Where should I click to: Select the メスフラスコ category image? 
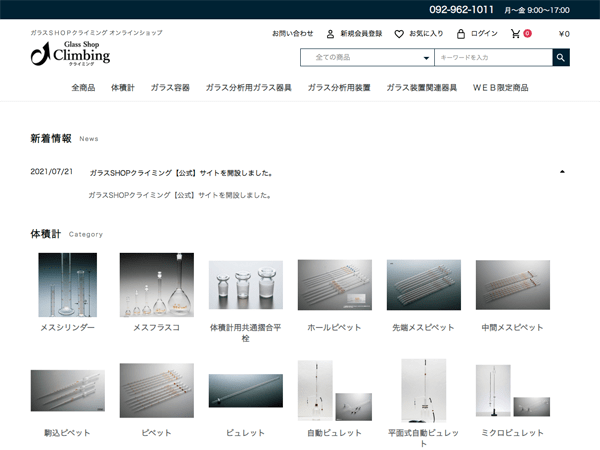156,285
